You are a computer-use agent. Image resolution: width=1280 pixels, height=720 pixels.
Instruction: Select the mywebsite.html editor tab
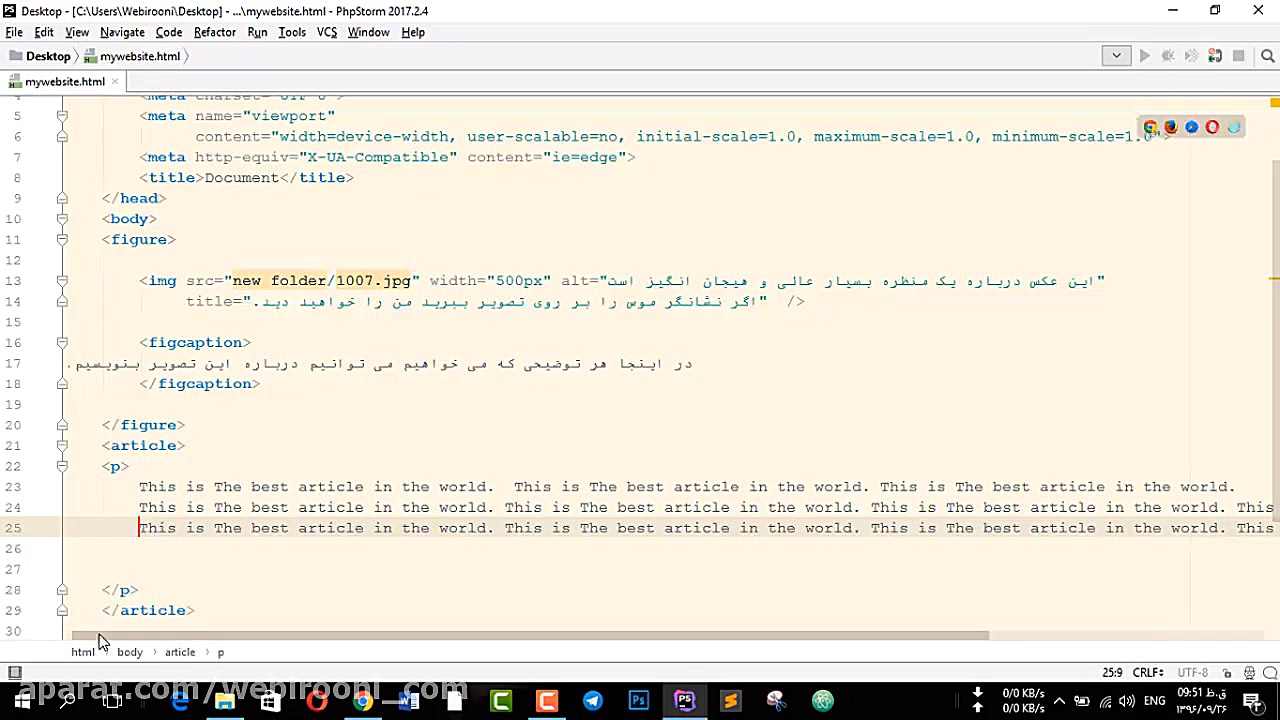62,81
